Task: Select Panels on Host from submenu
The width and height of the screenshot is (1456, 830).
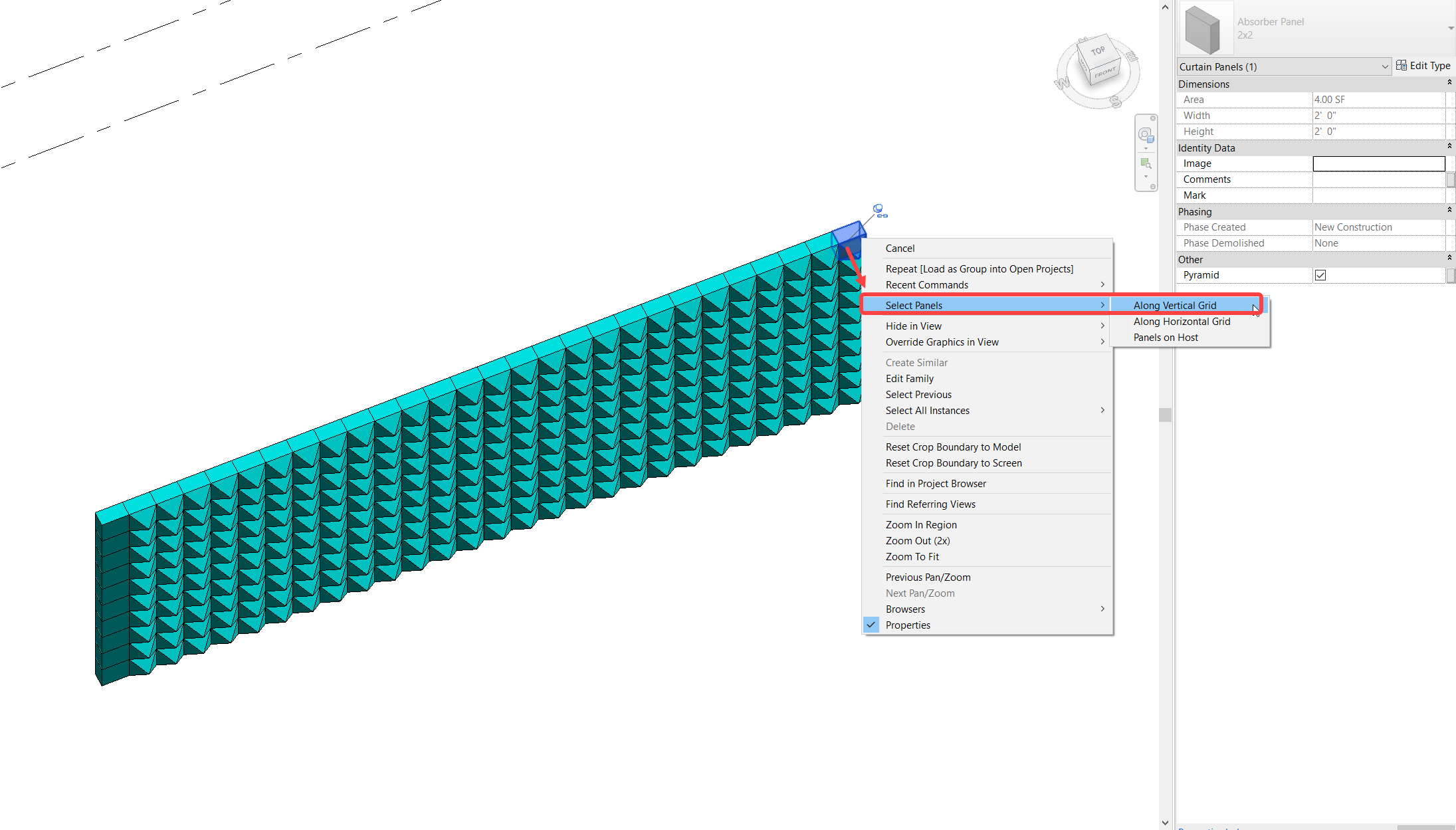Action: 1166,337
